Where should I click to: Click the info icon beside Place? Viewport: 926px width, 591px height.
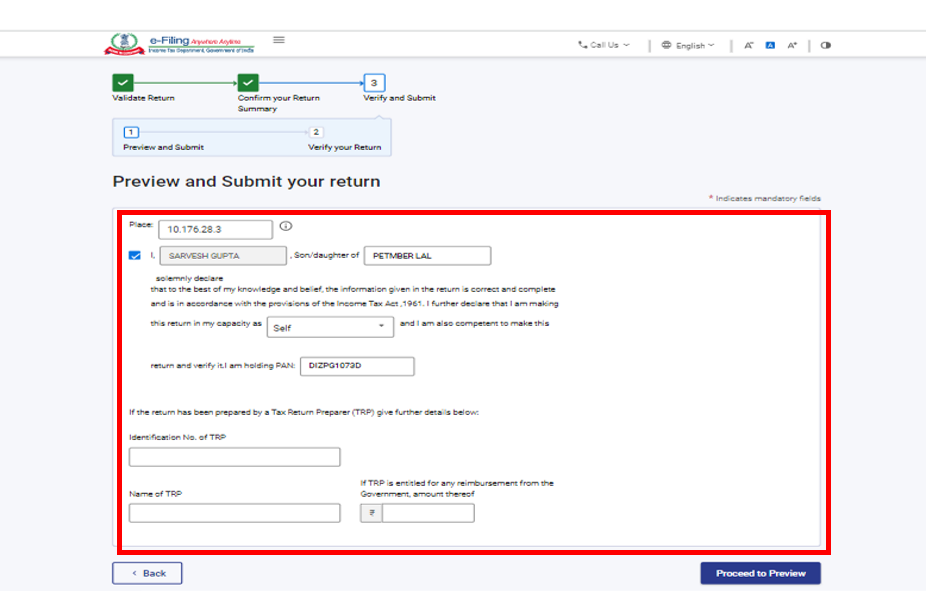point(286,226)
